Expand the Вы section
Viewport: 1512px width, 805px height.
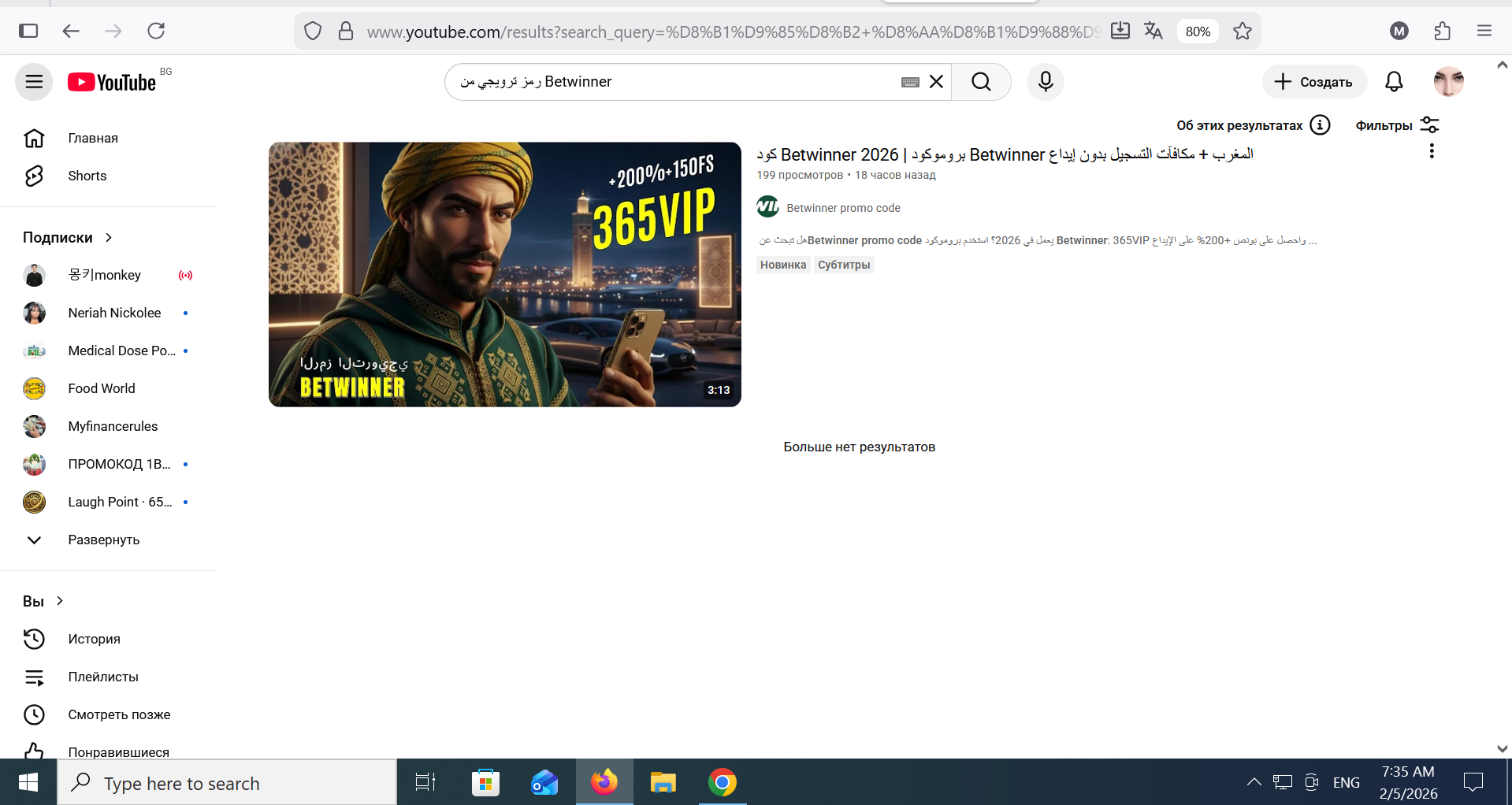pyautogui.click(x=43, y=601)
